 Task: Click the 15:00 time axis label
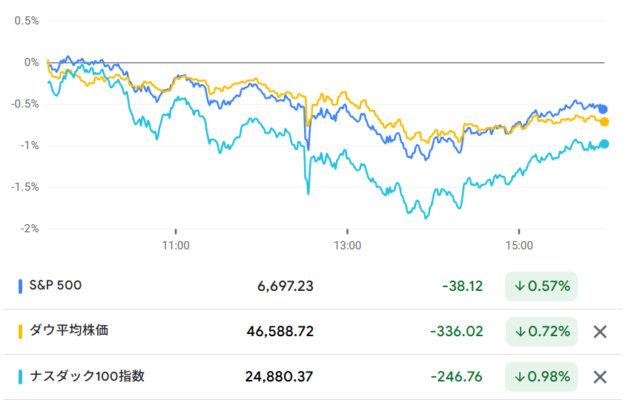(518, 244)
